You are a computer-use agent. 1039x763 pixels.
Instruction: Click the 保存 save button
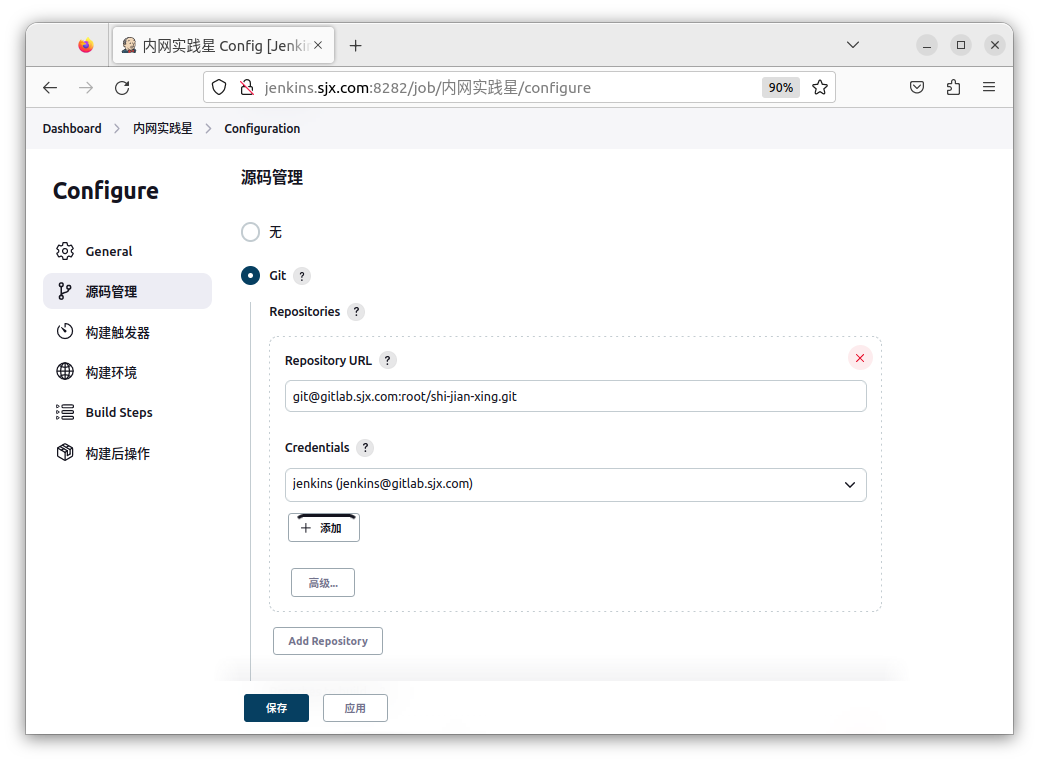[276, 708]
